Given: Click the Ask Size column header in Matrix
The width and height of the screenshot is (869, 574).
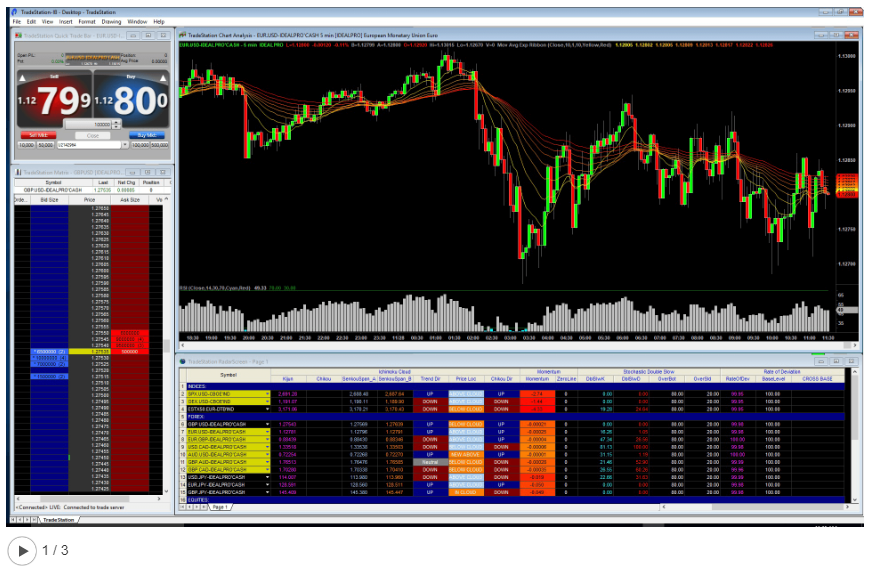Looking at the screenshot, I should pyautogui.click(x=130, y=199).
